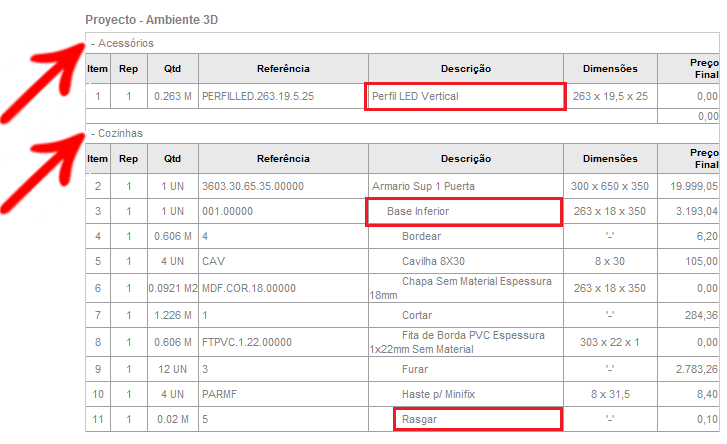Click reference MDF.COR.18.00000
Image resolution: width=727 pixels, height=444 pixels.
coord(245,288)
